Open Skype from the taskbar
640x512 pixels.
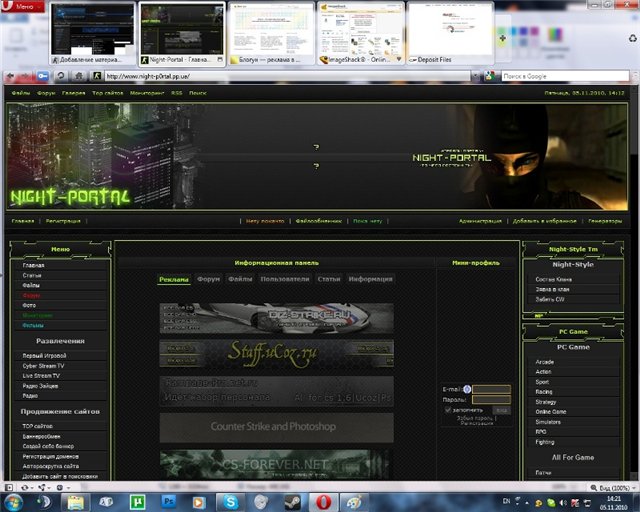[x=231, y=499]
